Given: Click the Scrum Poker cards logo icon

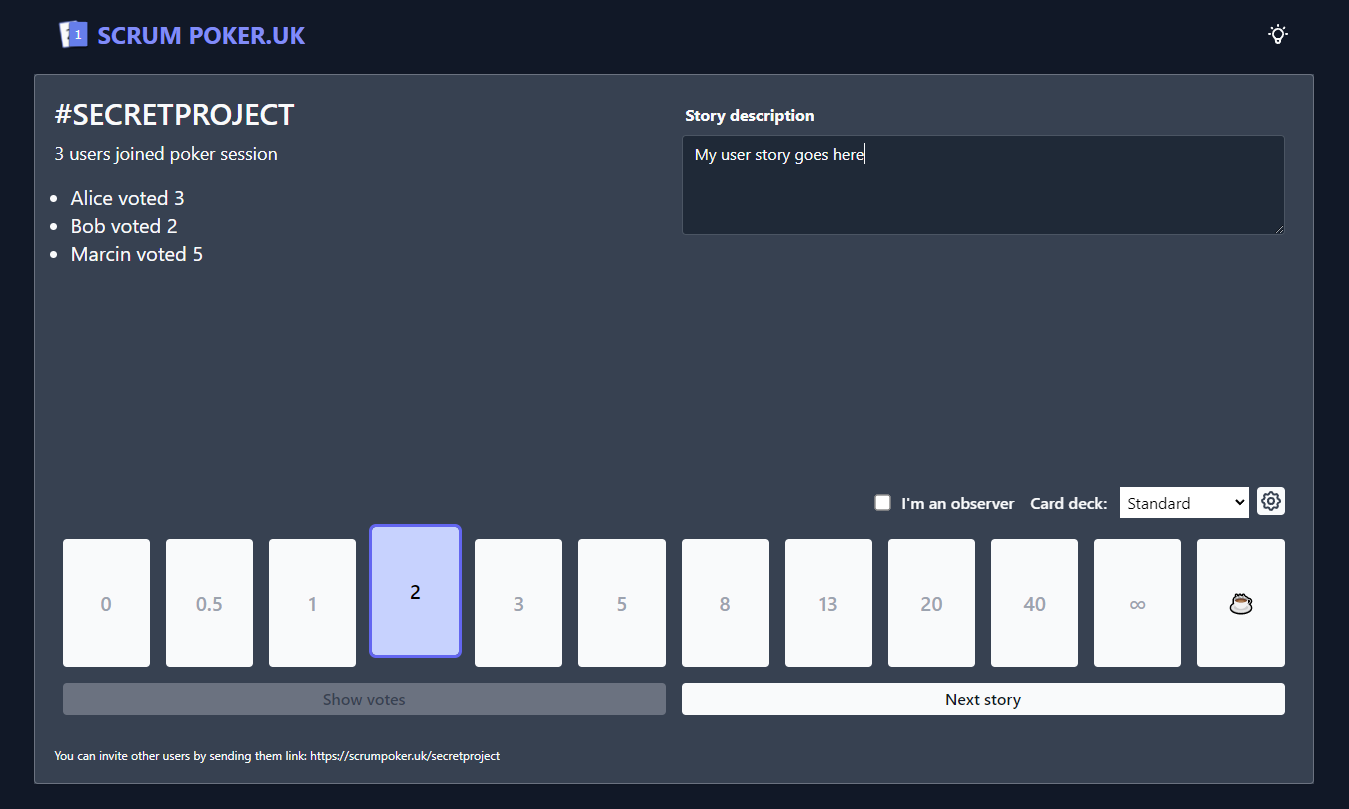Looking at the screenshot, I should point(73,35).
